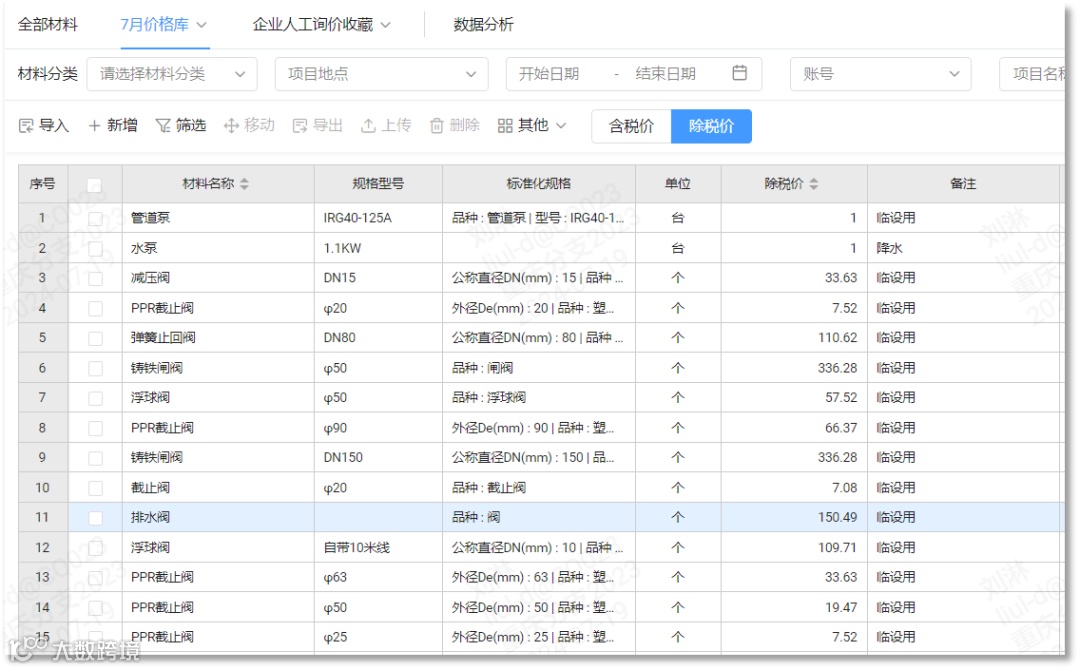The height and width of the screenshot is (670, 1080).
Task: Click the 备注 column header
Action: point(963,184)
